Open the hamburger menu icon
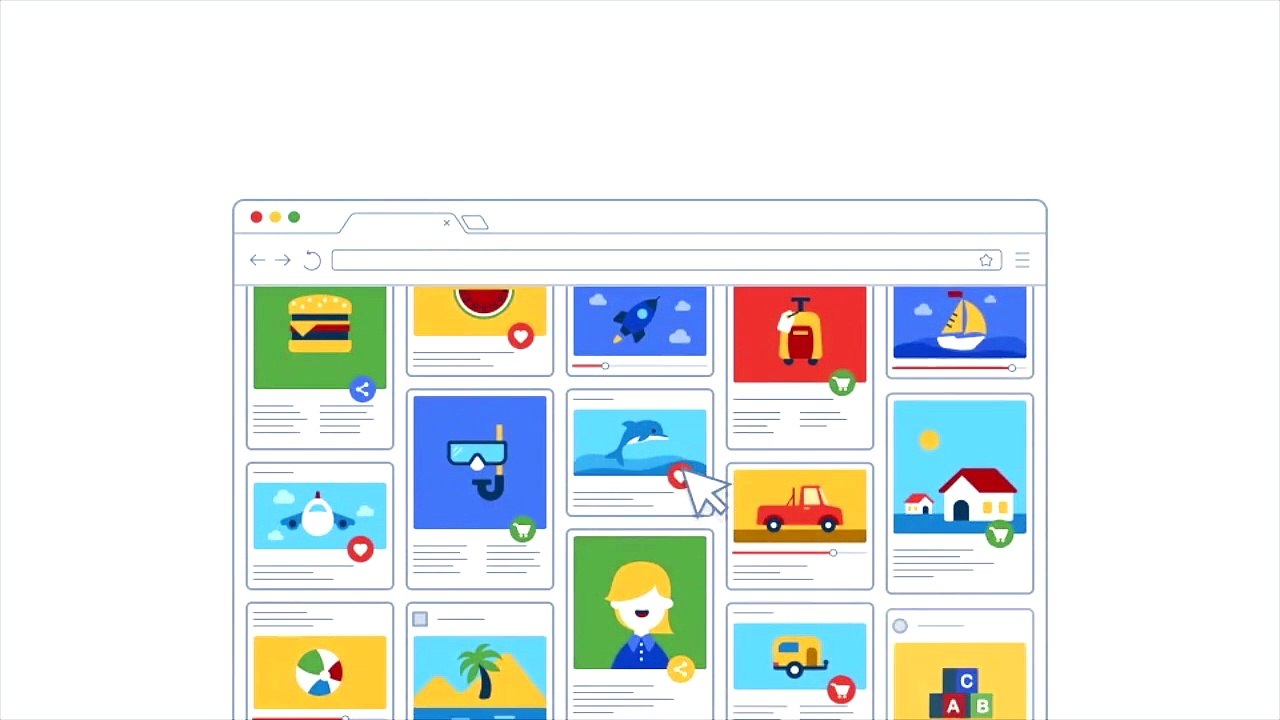 [1022, 260]
